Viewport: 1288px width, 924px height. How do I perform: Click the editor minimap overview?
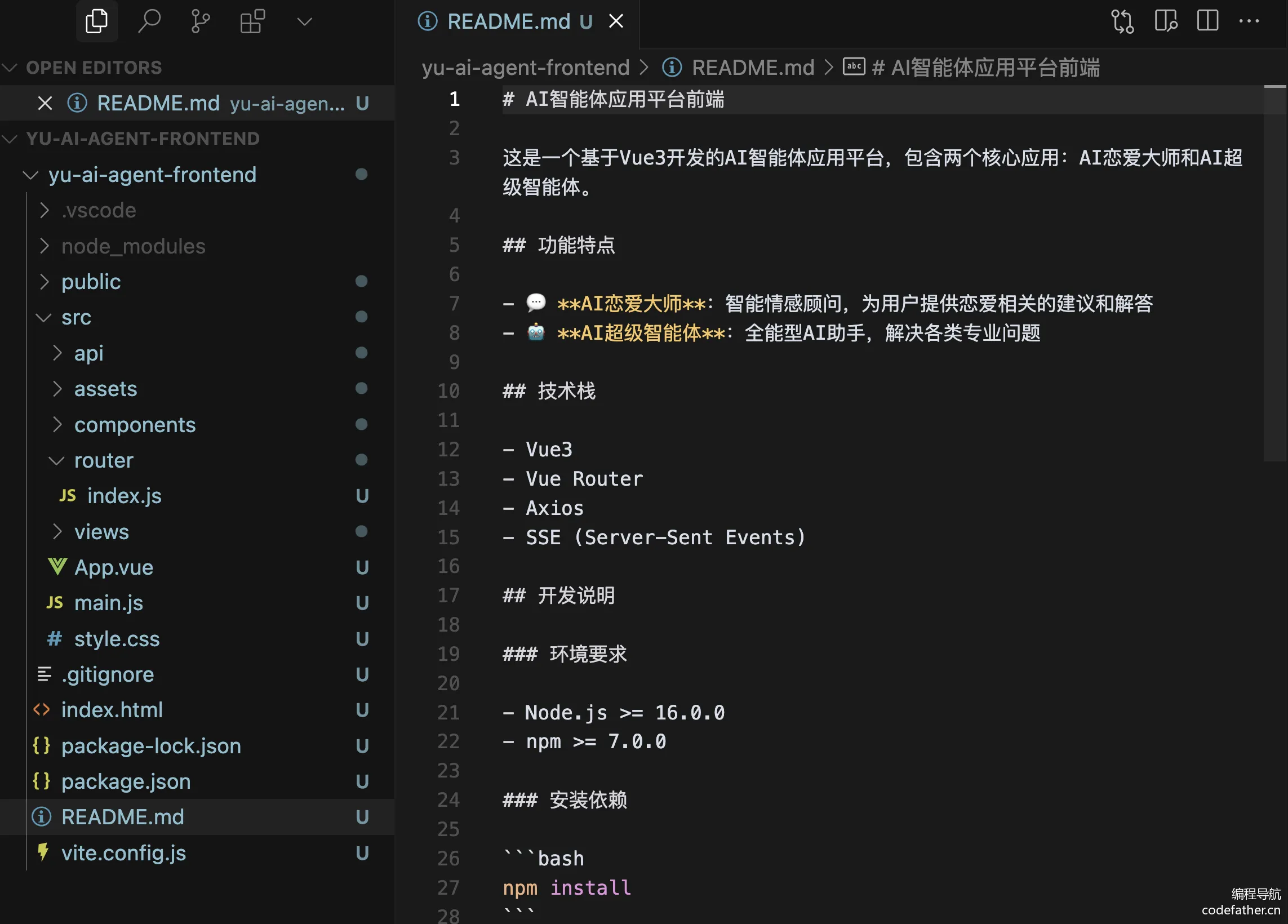(1274, 273)
